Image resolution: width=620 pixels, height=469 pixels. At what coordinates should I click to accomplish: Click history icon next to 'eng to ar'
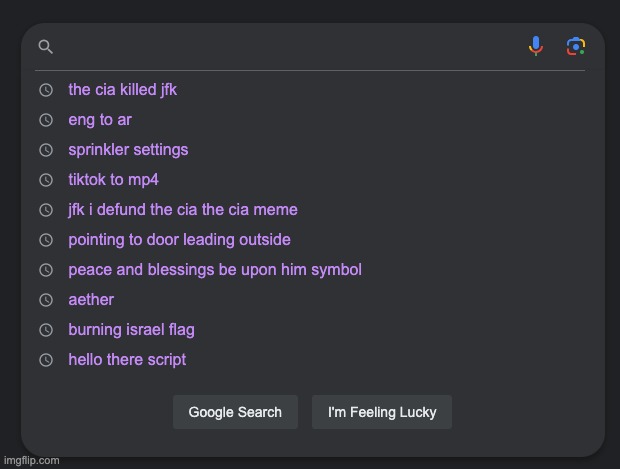pos(45,120)
